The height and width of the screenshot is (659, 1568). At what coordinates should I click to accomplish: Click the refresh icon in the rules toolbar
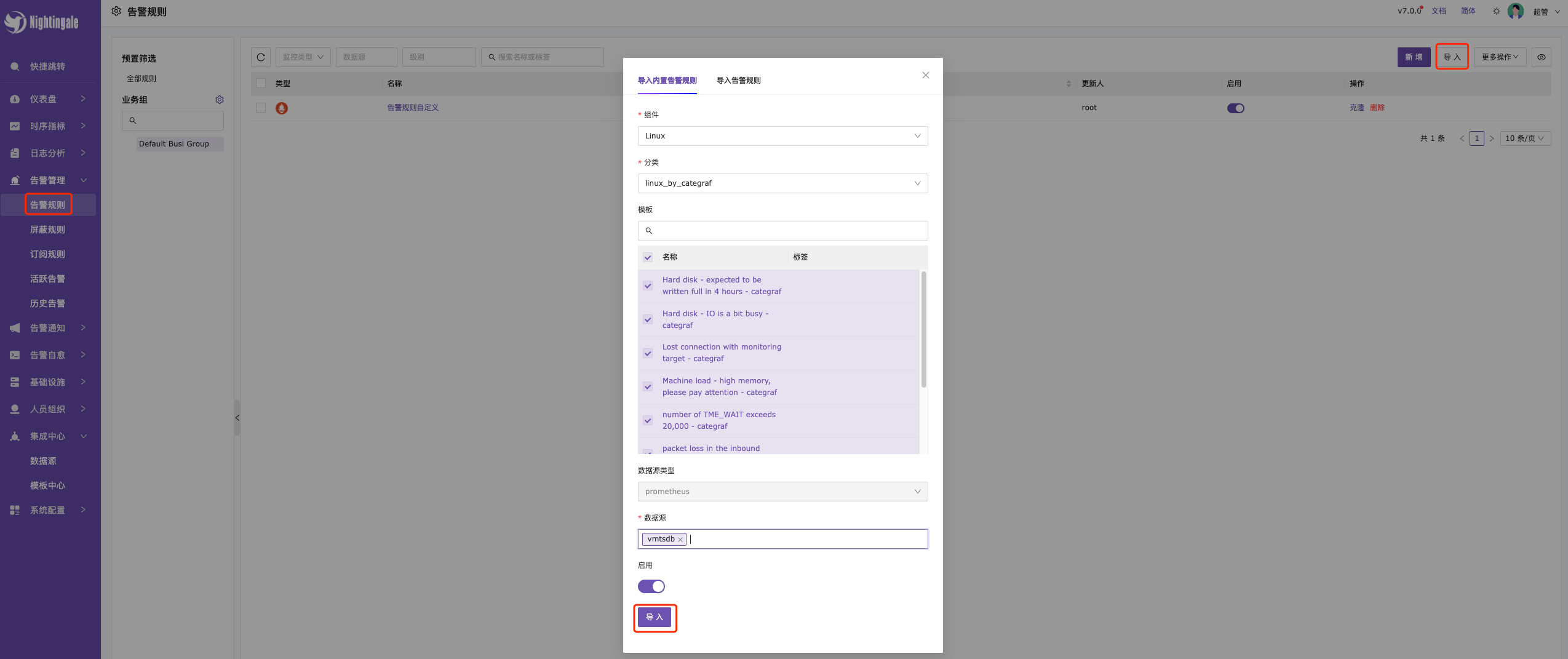pyautogui.click(x=261, y=57)
